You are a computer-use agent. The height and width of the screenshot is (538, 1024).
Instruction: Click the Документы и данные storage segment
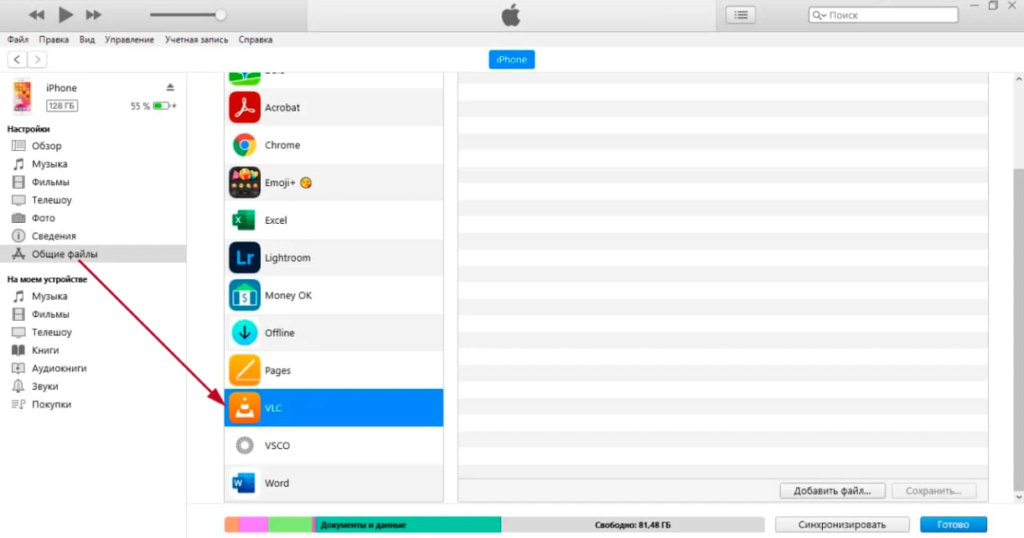point(408,525)
